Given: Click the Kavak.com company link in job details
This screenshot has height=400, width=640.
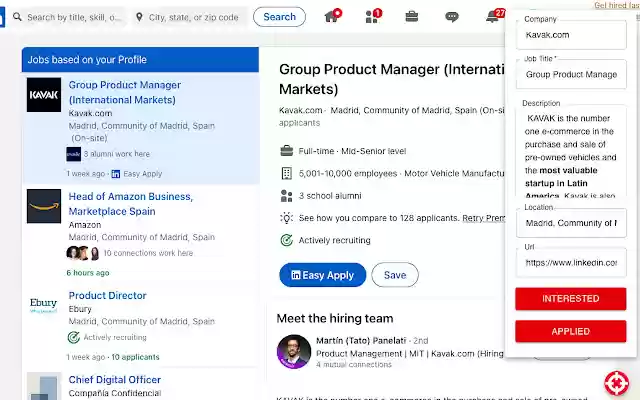Looking at the screenshot, I should point(301,110).
